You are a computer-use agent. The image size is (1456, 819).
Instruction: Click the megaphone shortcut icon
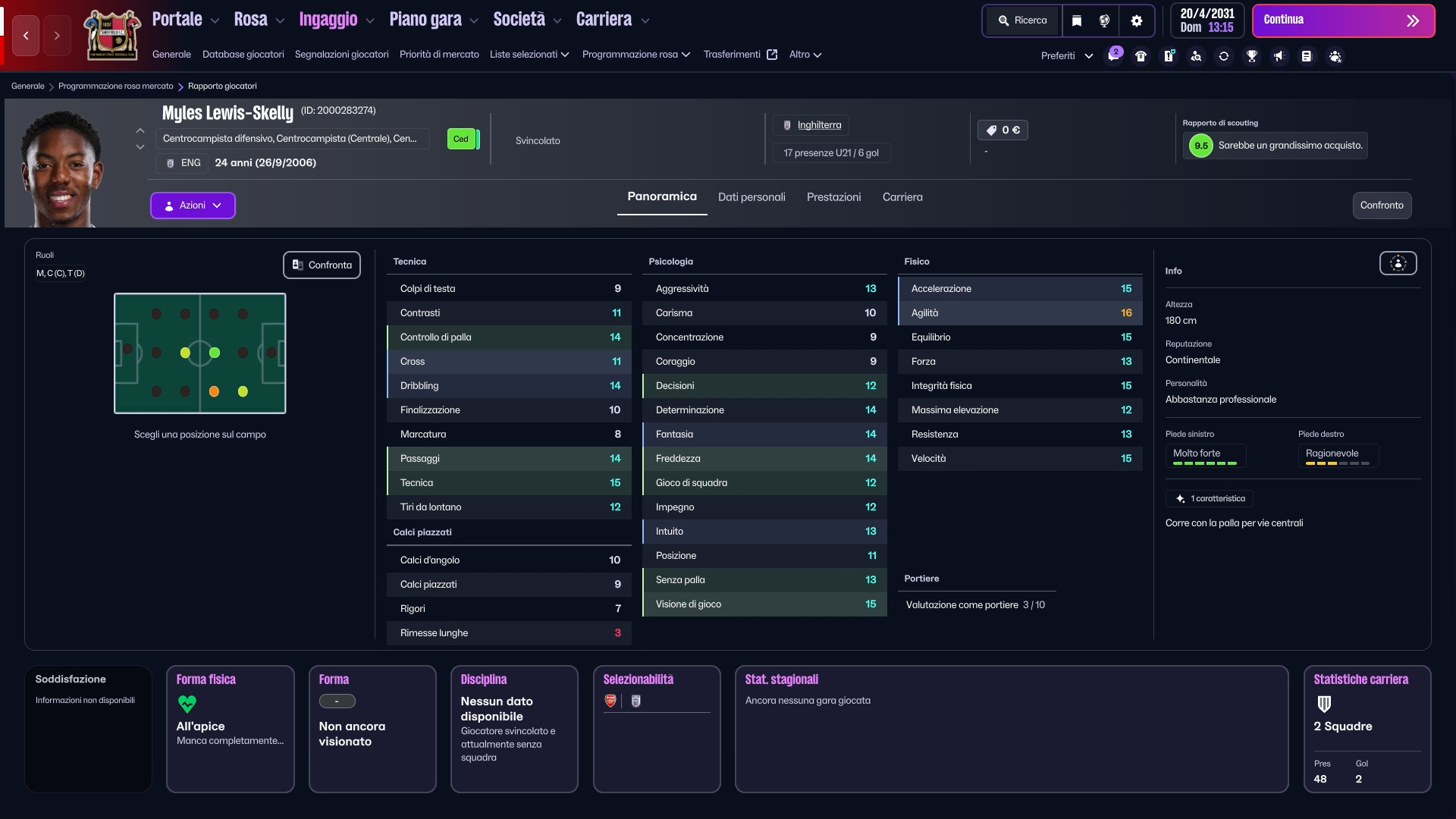1279,56
